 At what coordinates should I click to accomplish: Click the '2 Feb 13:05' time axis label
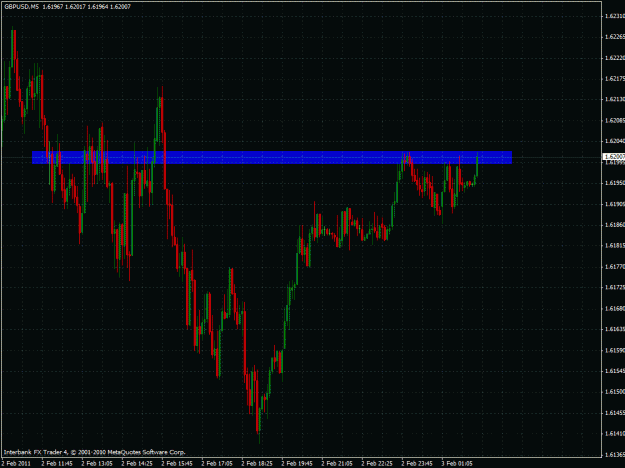point(97,464)
